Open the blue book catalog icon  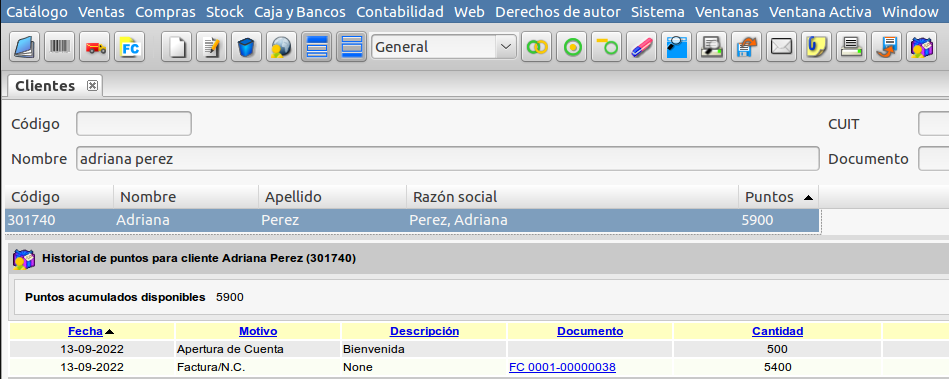(25, 47)
